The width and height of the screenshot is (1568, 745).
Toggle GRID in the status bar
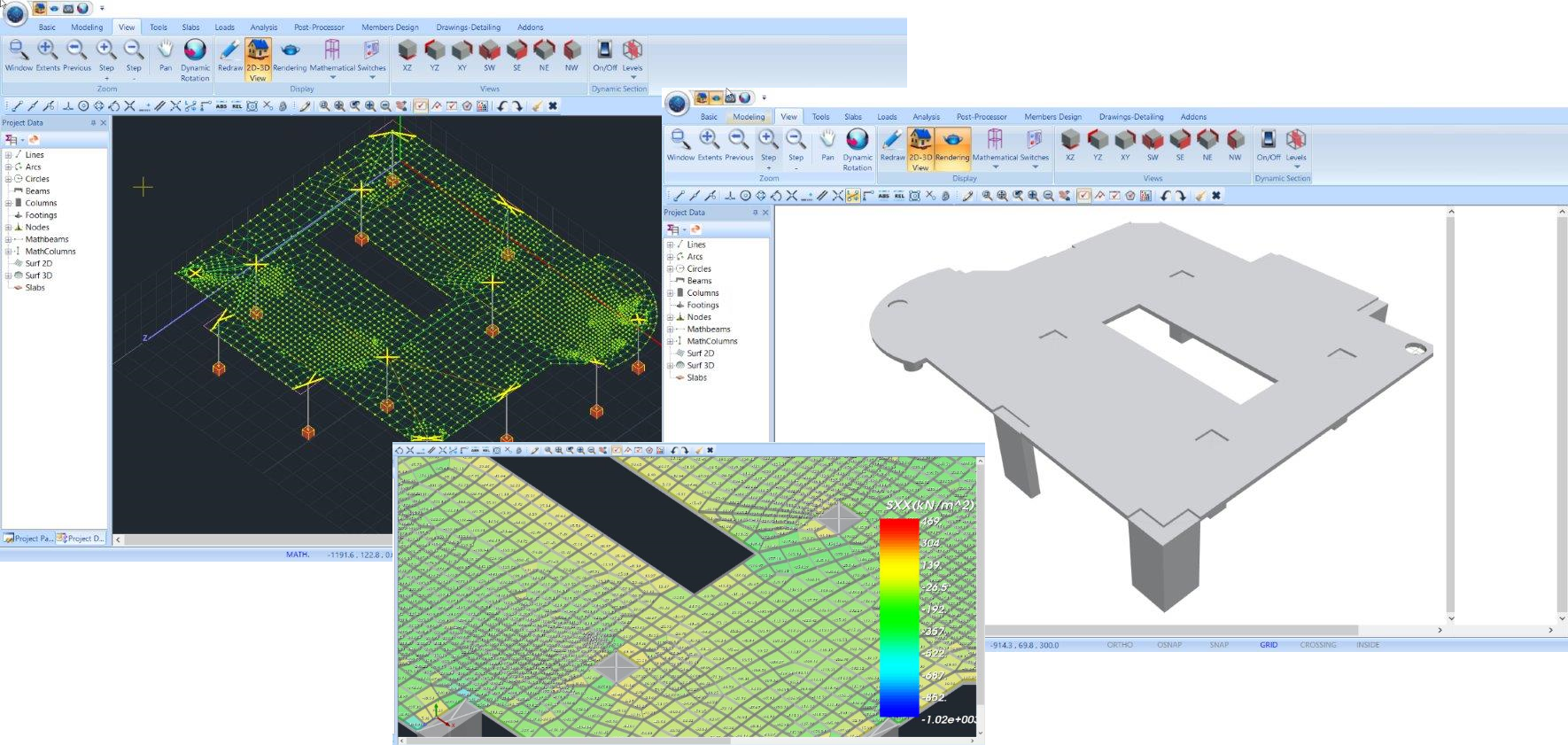tap(1269, 645)
